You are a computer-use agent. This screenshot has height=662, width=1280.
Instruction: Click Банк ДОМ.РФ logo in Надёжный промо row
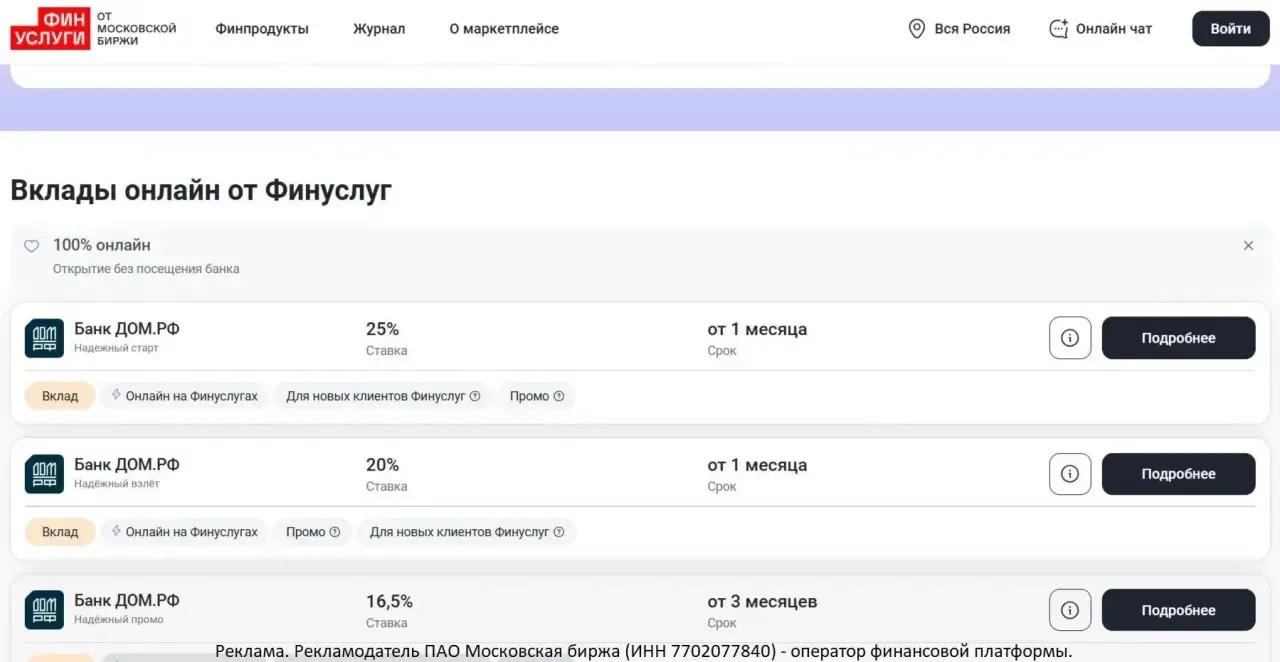pyautogui.click(x=44, y=610)
